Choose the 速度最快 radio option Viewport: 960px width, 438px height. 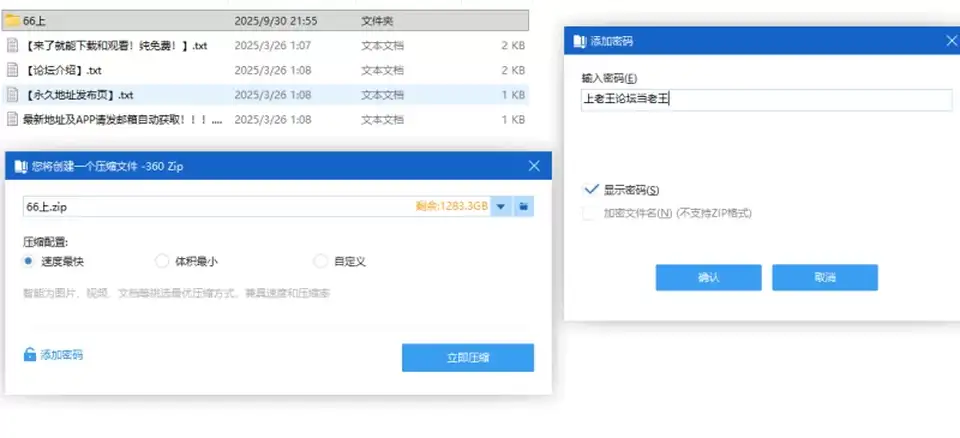click(28, 262)
